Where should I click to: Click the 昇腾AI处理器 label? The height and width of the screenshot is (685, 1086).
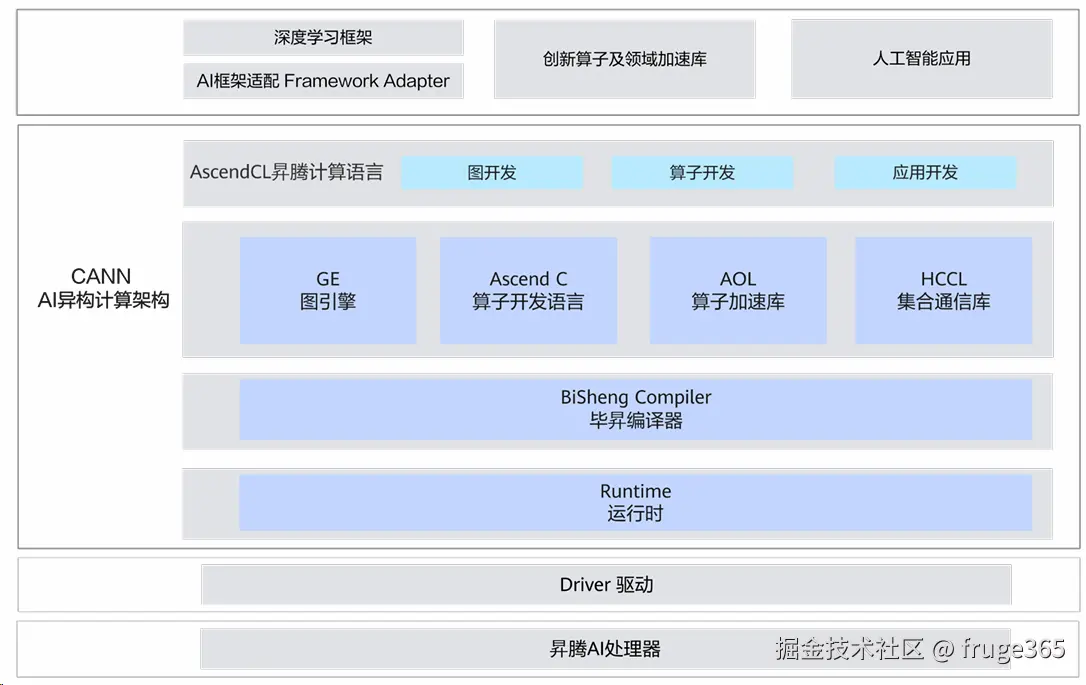605,649
